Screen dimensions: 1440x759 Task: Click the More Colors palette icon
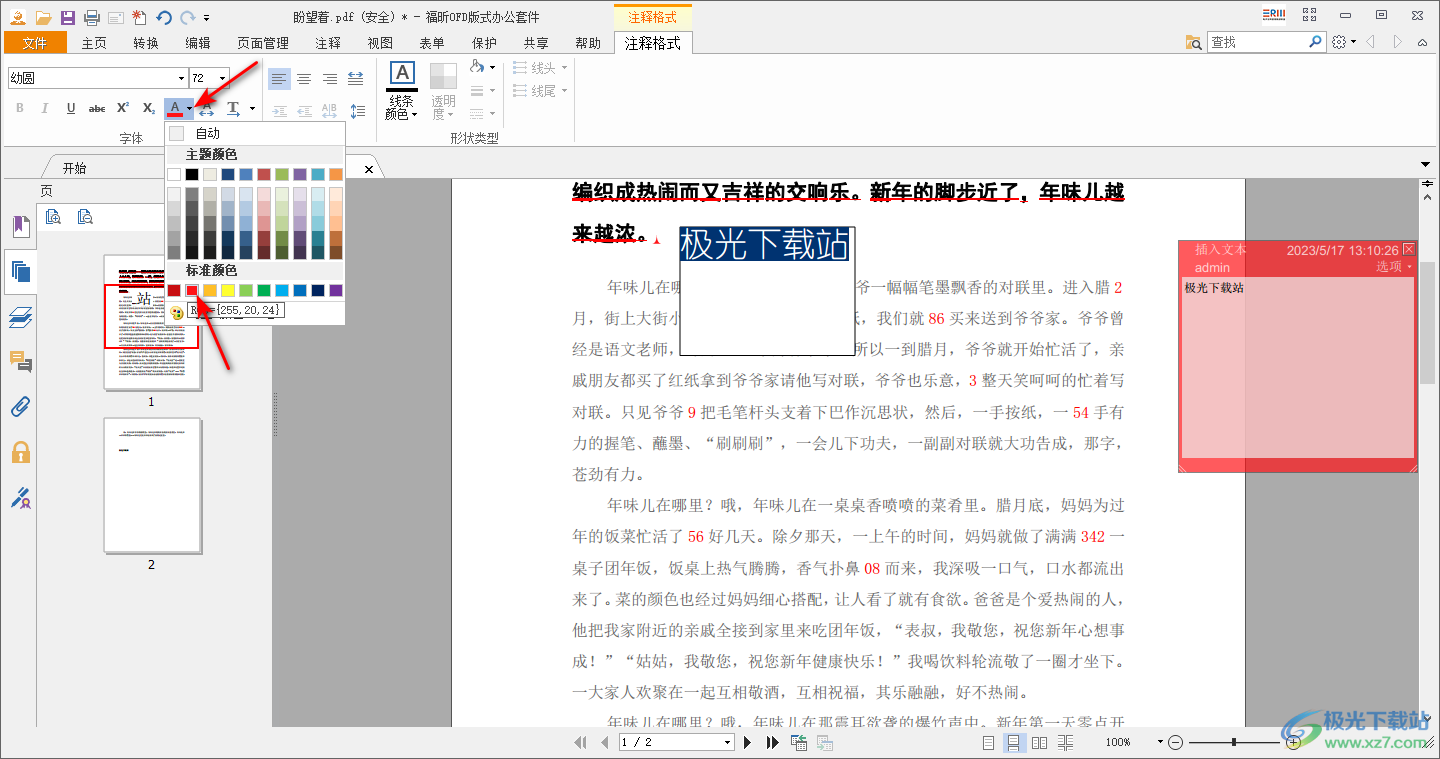[177, 312]
